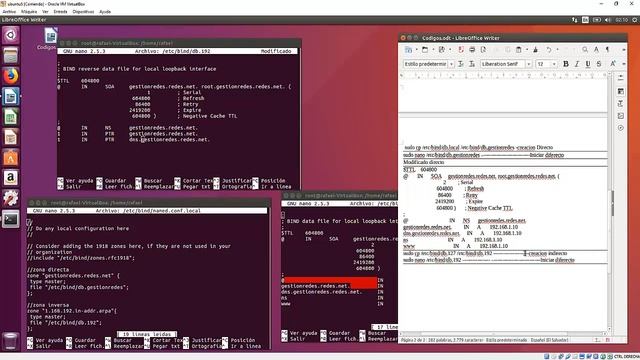Open Sidebar Settings icon in Writer
The height and width of the screenshot is (360, 640).
click(621, 78)
